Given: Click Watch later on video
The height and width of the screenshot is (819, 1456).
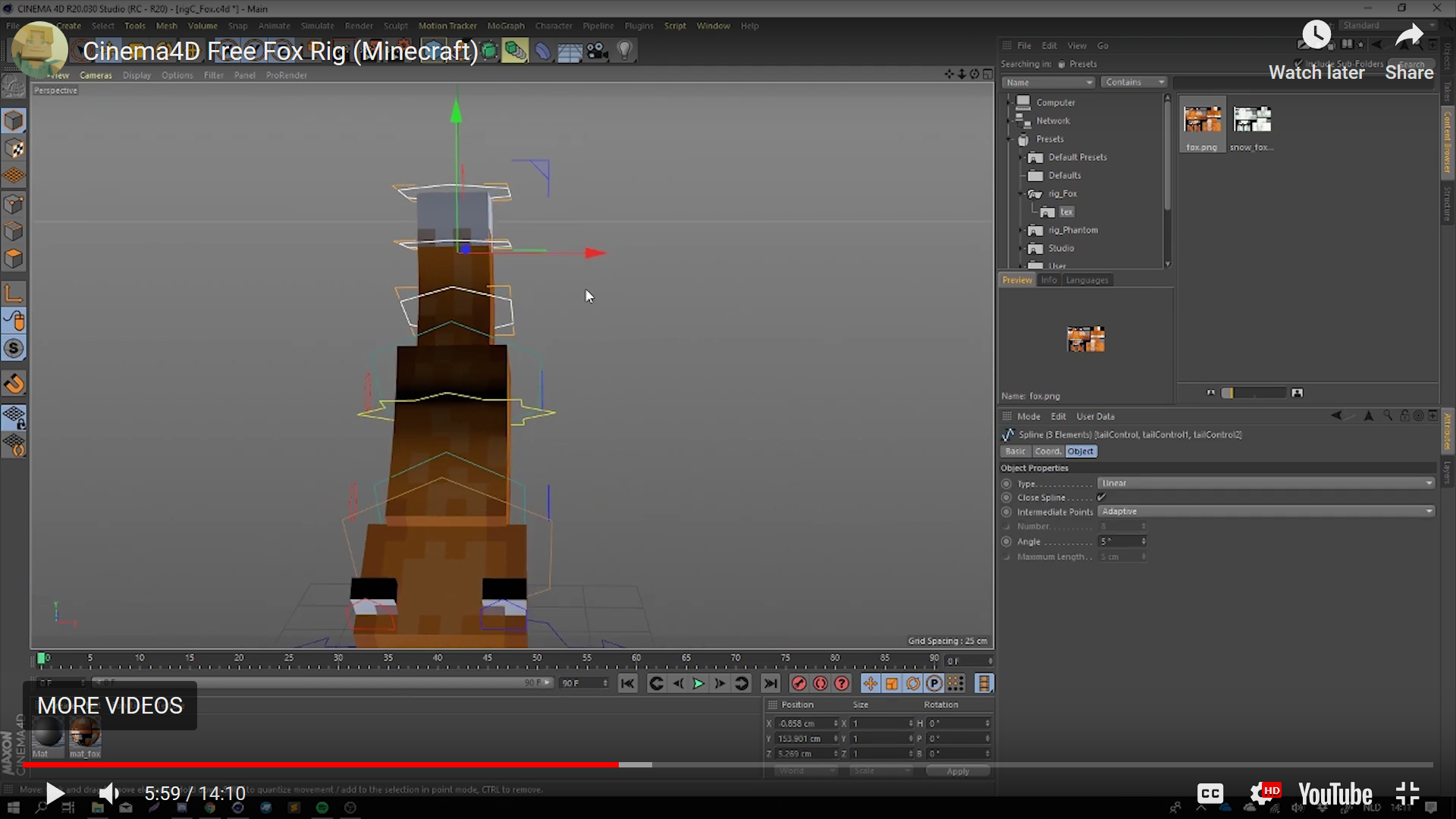Looking at the screenshot, I should coord(1316,50).
